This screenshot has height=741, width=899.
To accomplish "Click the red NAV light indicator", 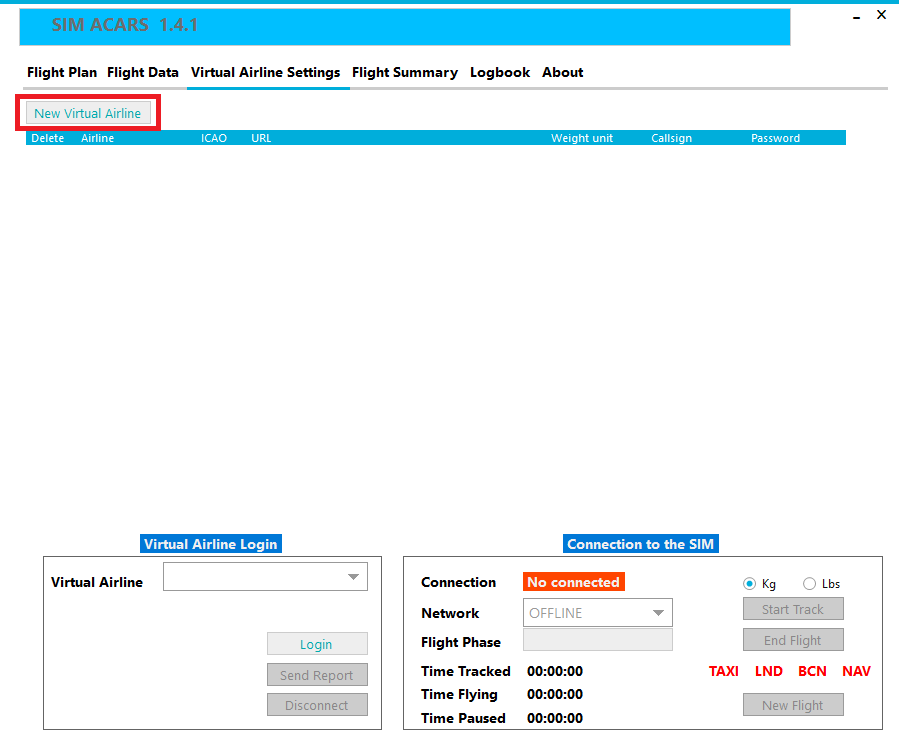I will (x=856, y=671).
